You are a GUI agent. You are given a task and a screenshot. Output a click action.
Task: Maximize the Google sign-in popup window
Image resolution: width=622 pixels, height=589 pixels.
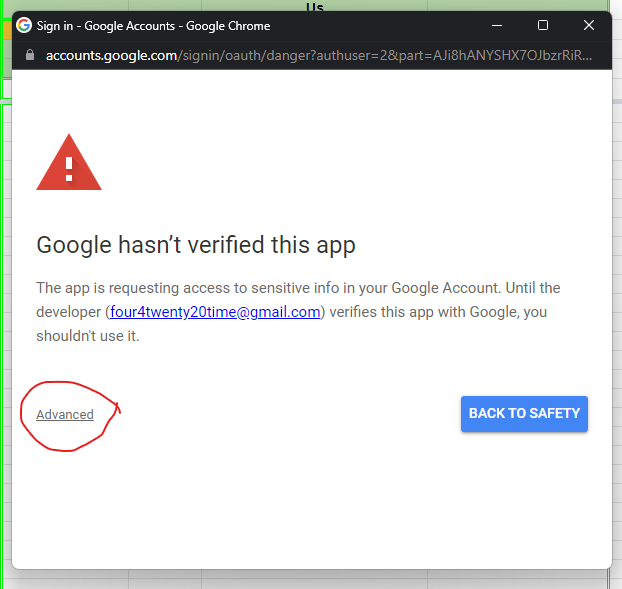543,25
